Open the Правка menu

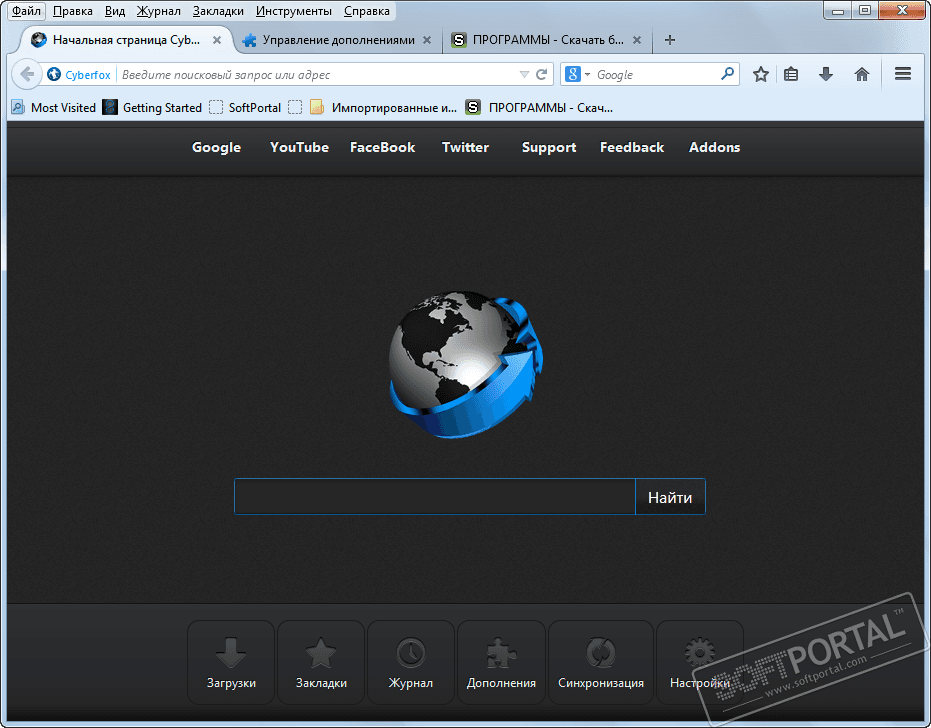pyautogui.click(x=72, y=11)
